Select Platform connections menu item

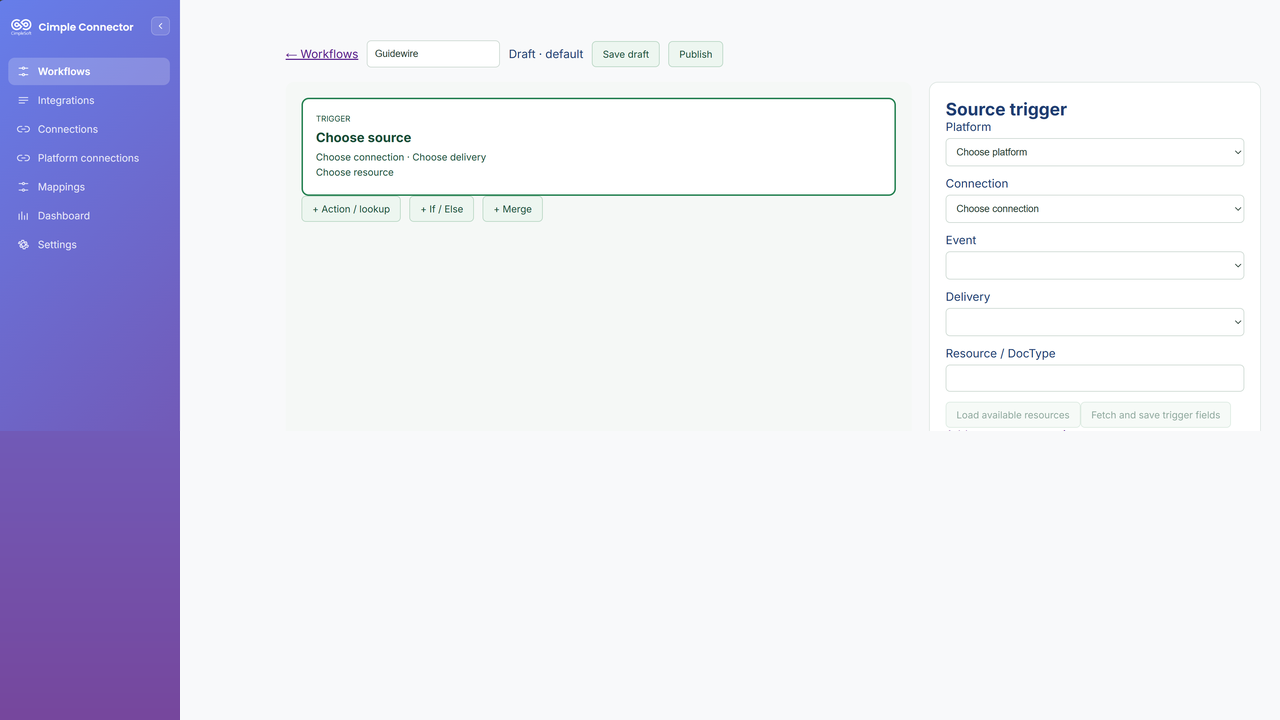[89, 158]
